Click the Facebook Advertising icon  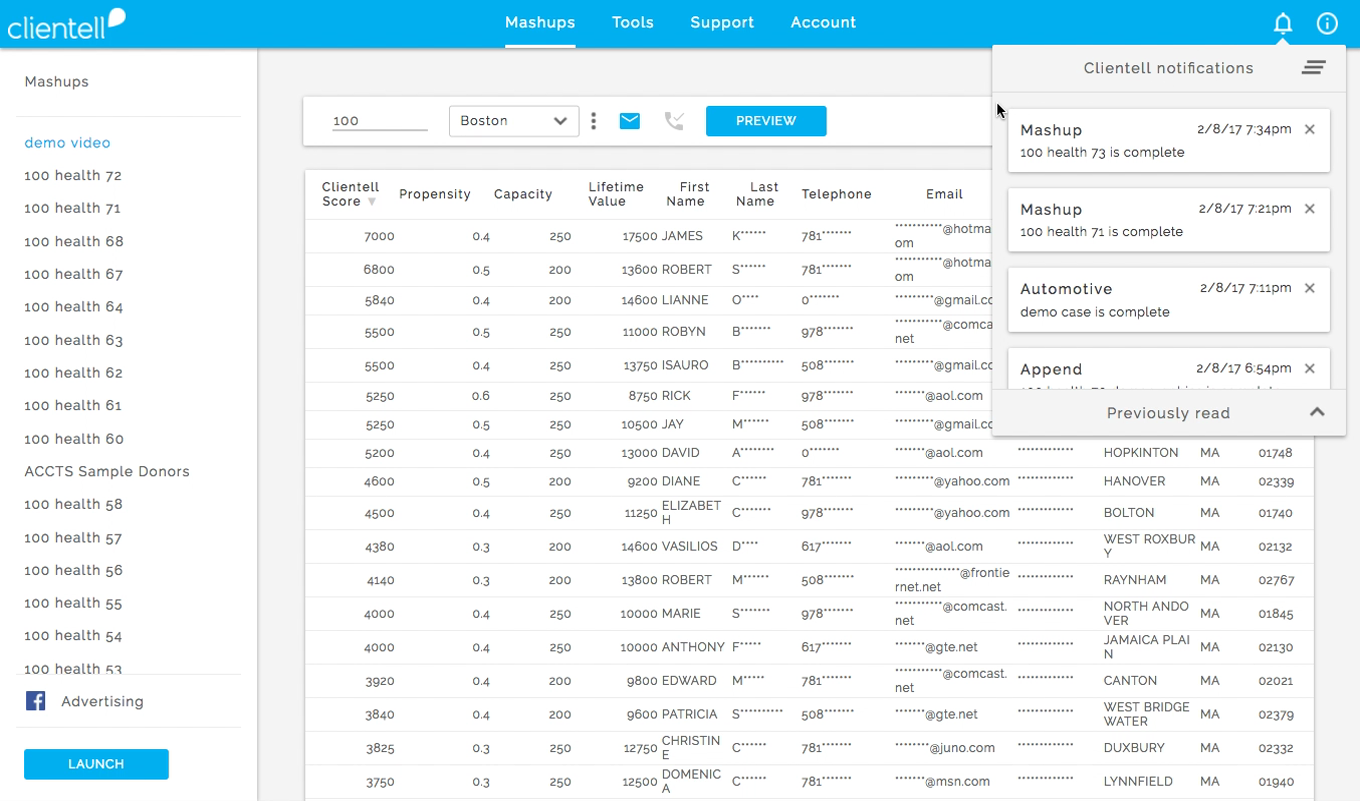pos(36,701)
